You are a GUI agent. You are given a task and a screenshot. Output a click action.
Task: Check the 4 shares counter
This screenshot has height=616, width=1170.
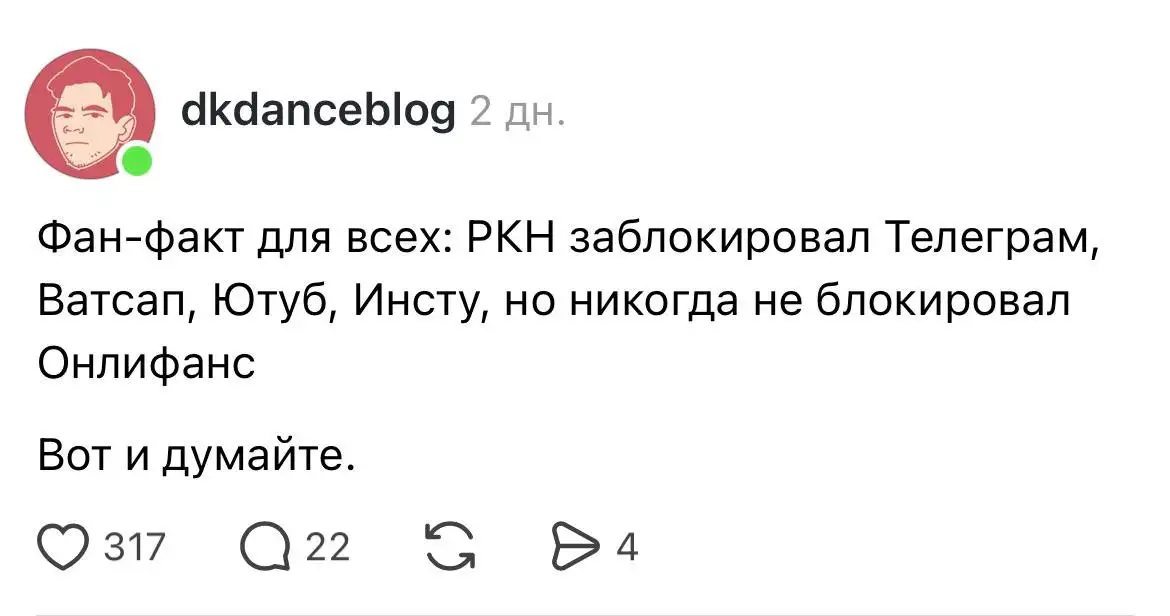625,546
